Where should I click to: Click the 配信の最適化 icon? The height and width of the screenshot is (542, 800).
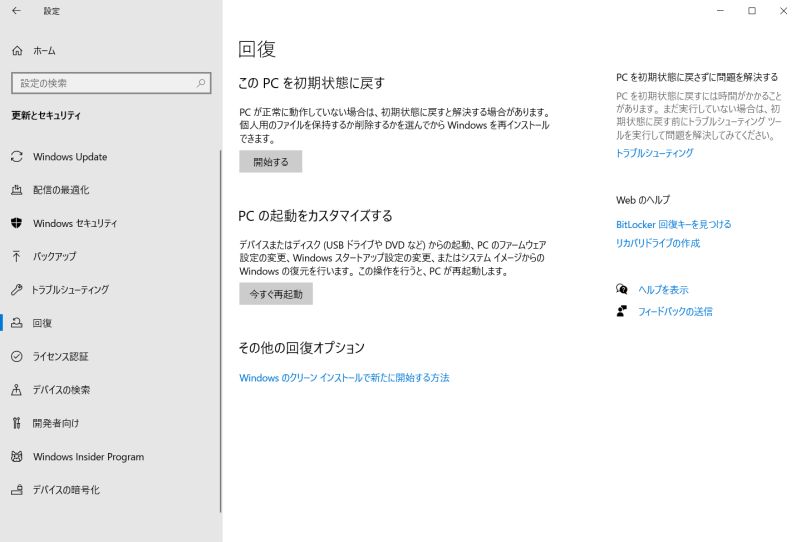pos(17,190)
